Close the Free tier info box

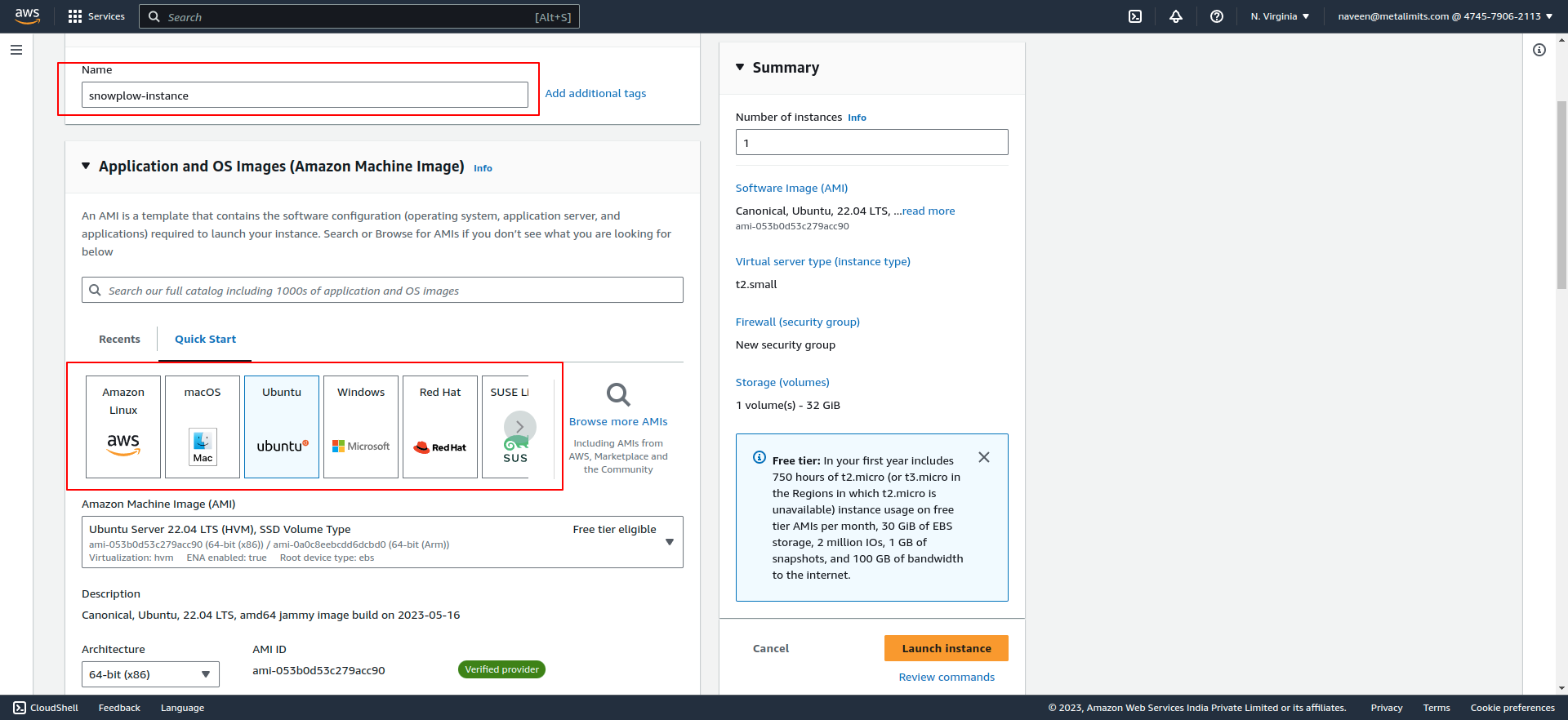(x=984, y=457)
